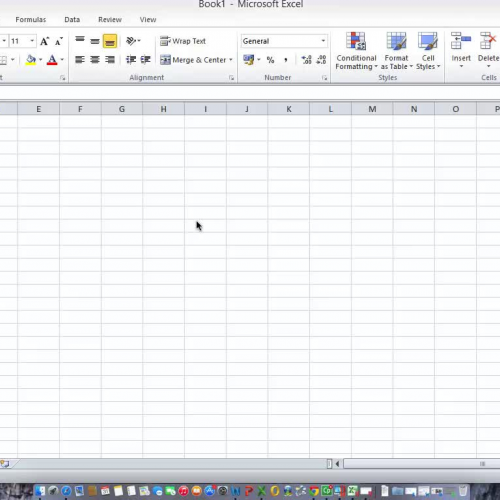The width and height of the screenshot is (500, 500).
Task: Open Accounting Number Format dropdown arrow
Action: [x=259, y=60]
